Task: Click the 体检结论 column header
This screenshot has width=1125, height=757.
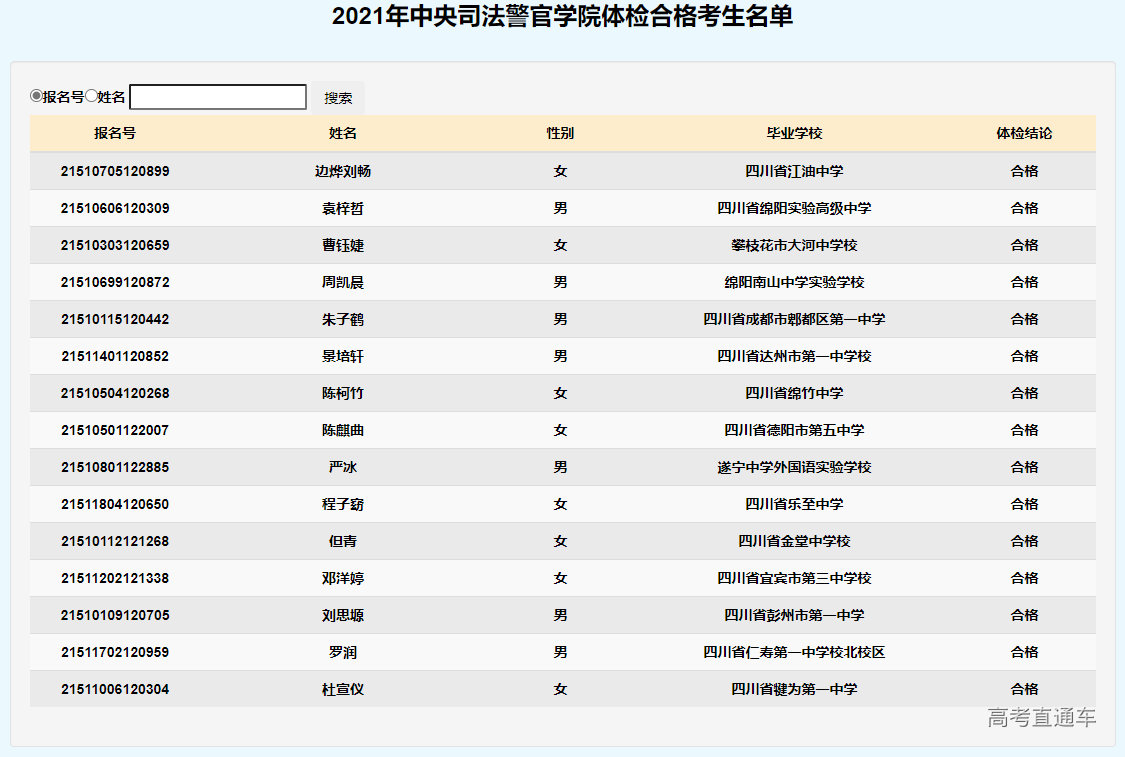Action: click(x=1024, y=133)
